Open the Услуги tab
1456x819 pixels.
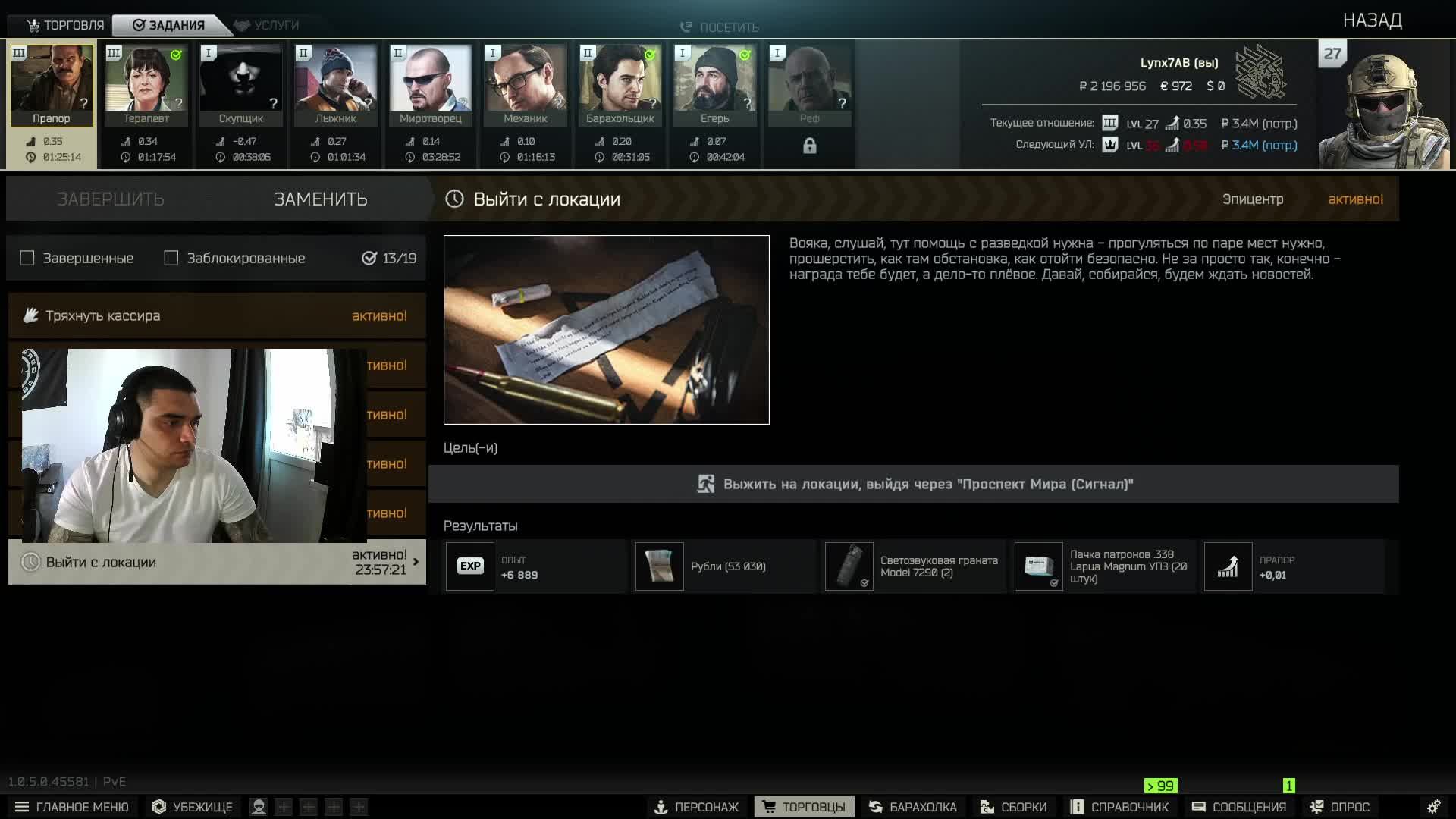pyautogui.click(x=266, y=25)
